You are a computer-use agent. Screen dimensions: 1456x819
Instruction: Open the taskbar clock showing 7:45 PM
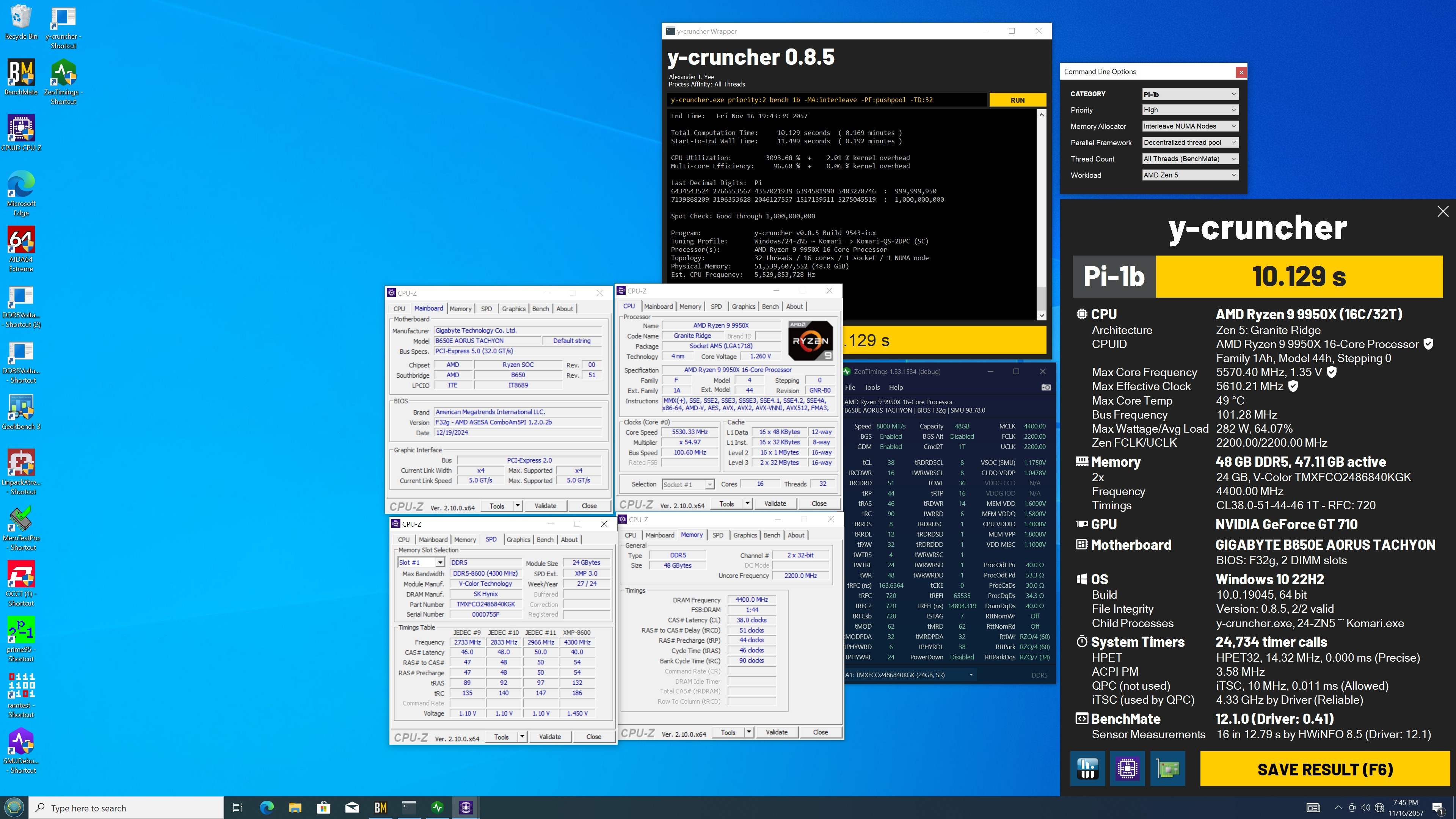(1406, 808)
